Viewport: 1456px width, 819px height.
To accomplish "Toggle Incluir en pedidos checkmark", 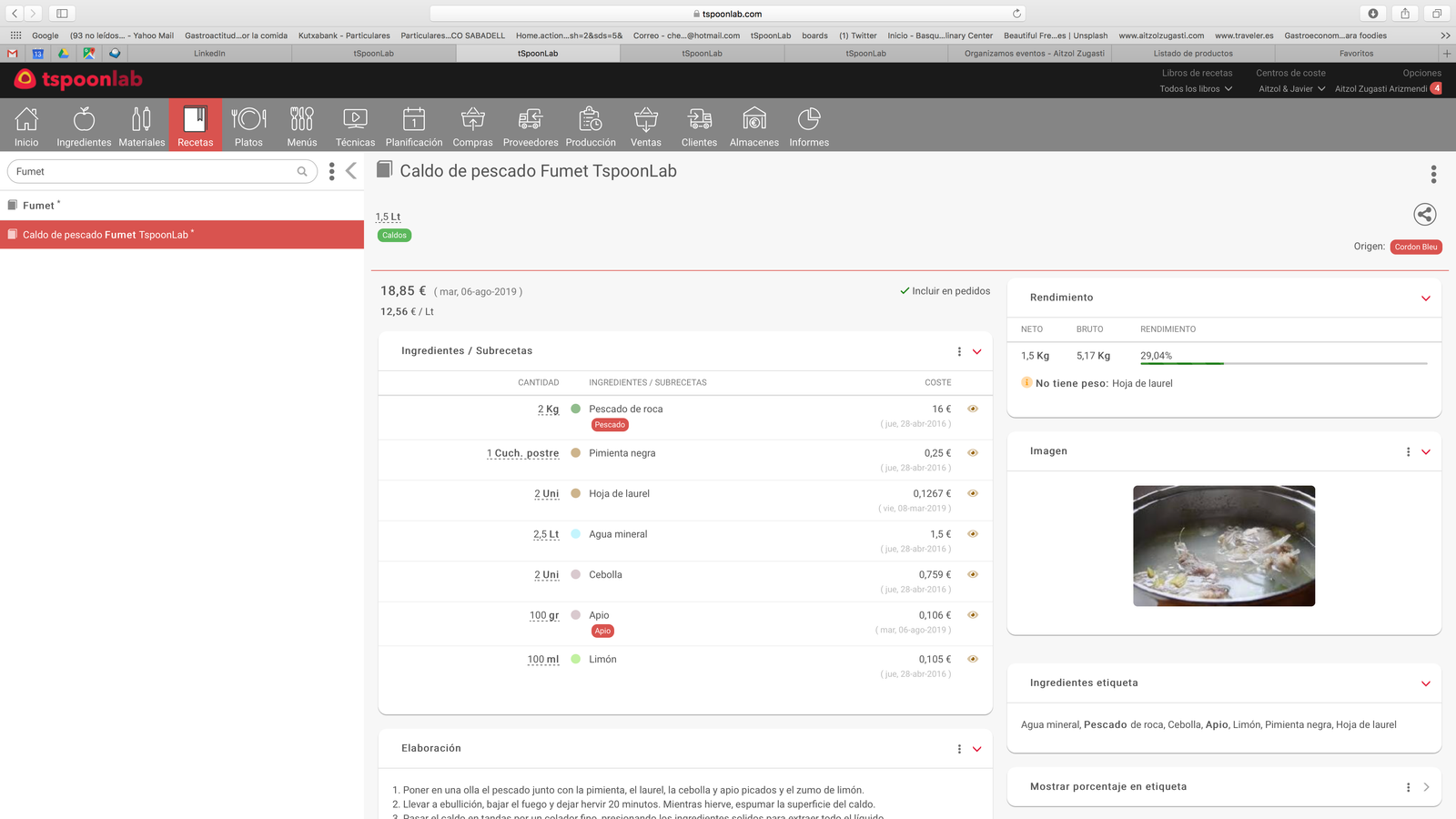I will [x=905, y=291].
